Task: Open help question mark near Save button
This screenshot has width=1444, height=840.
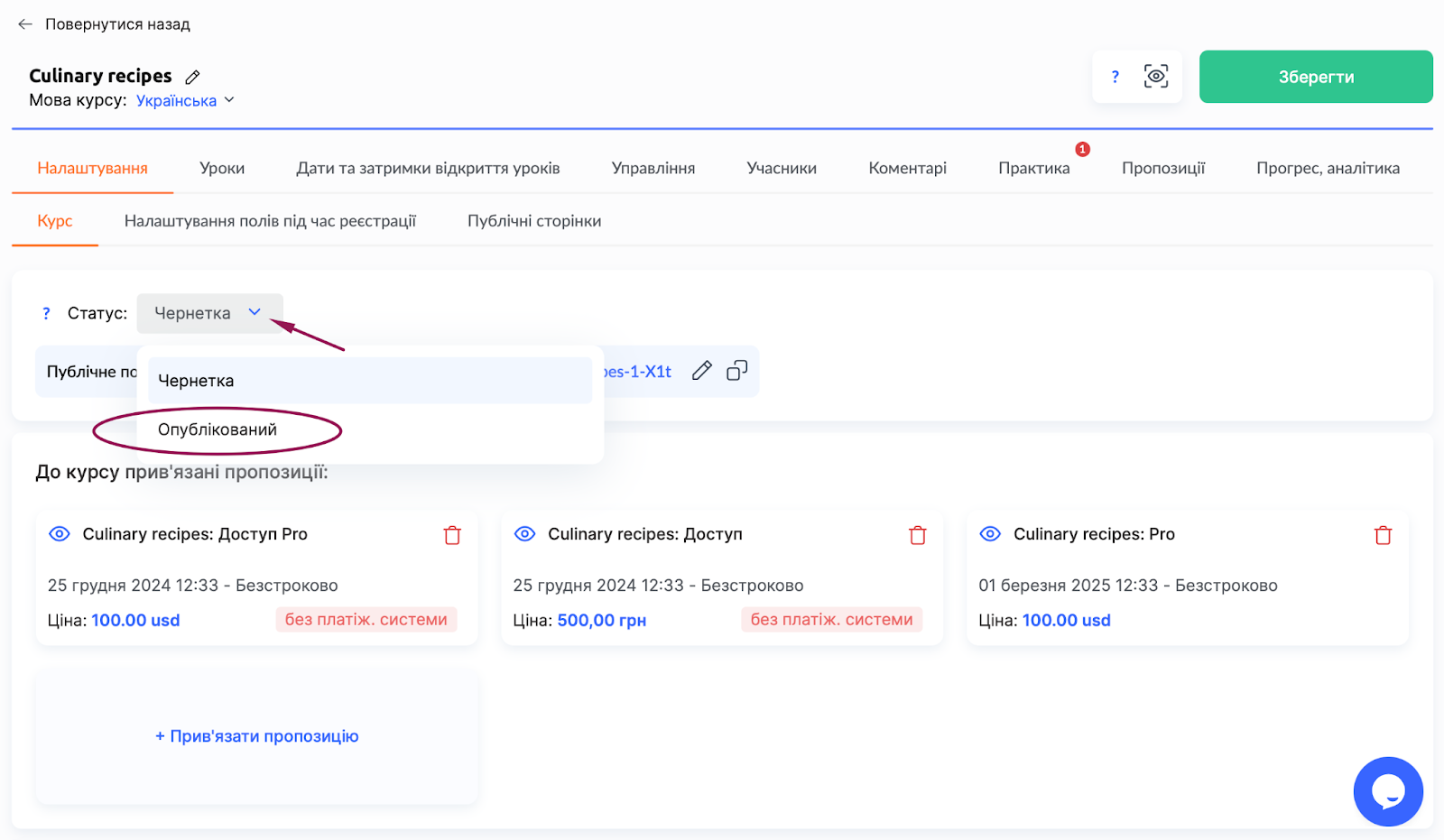Action: tap(1115, 77)
